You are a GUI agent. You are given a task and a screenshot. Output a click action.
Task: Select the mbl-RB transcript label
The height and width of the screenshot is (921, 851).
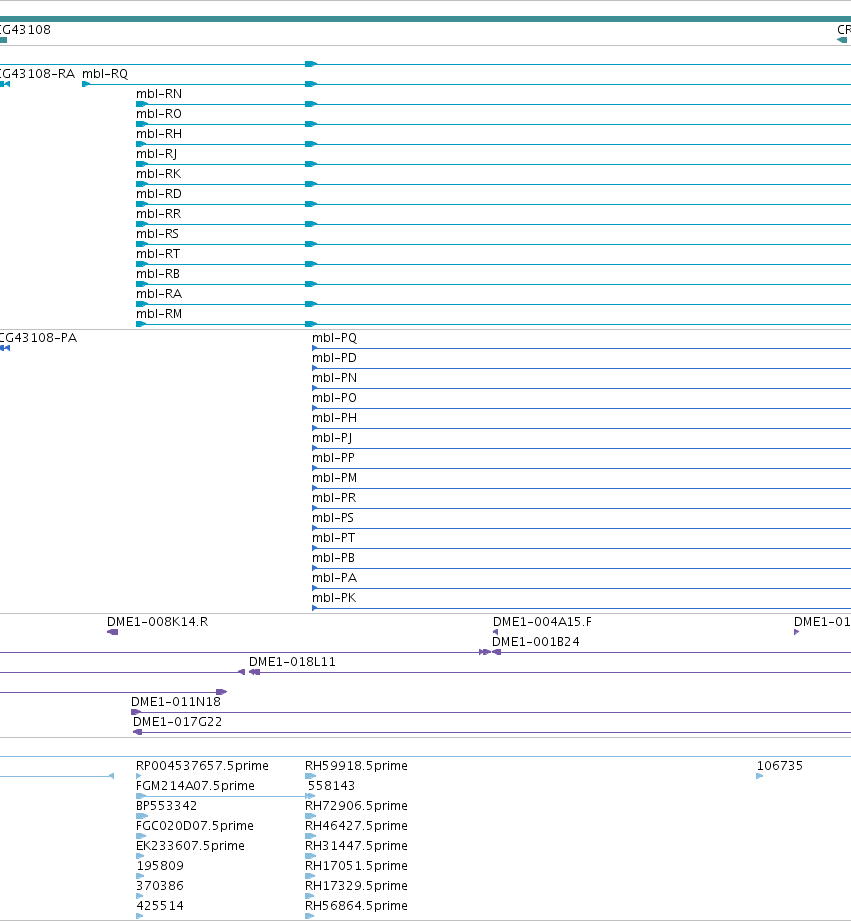pos(158,274)
